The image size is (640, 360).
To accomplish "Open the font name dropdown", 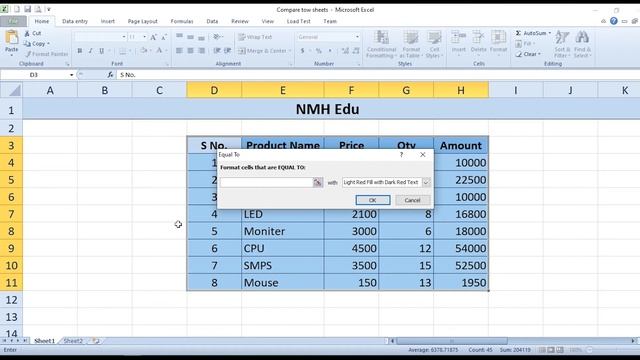I will 124,37.
